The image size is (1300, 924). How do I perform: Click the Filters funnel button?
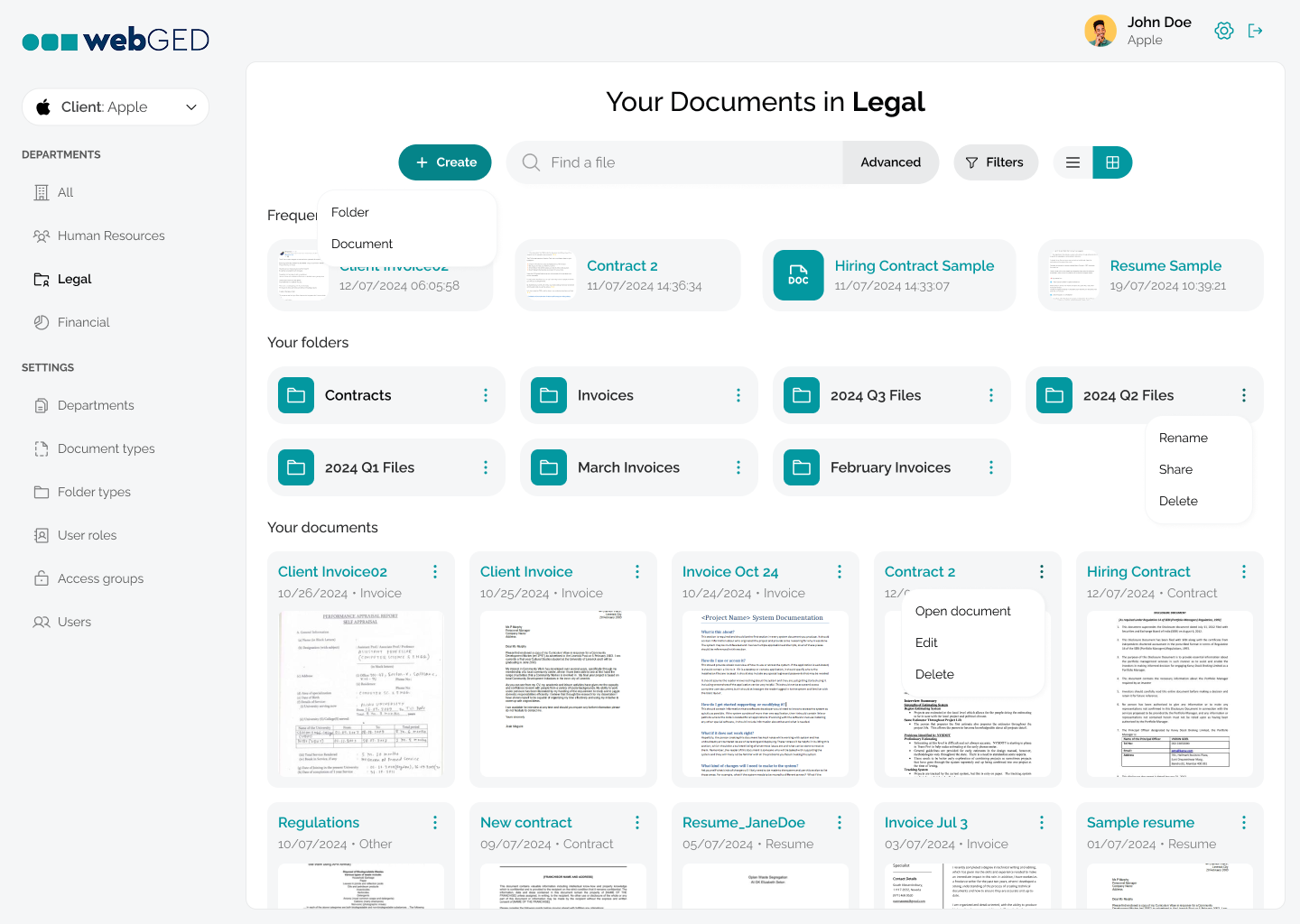click(x=996, y=162)
